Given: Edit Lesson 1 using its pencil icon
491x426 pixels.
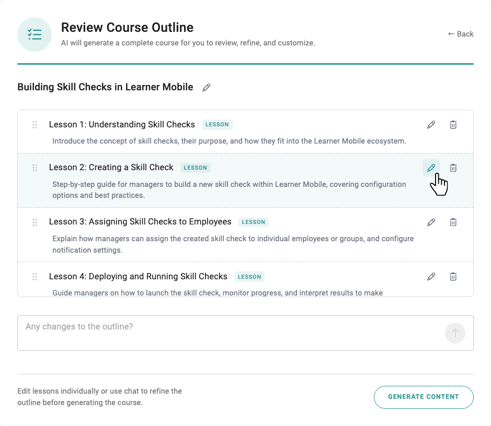Looking at the screenshot, I should (431, 125).
